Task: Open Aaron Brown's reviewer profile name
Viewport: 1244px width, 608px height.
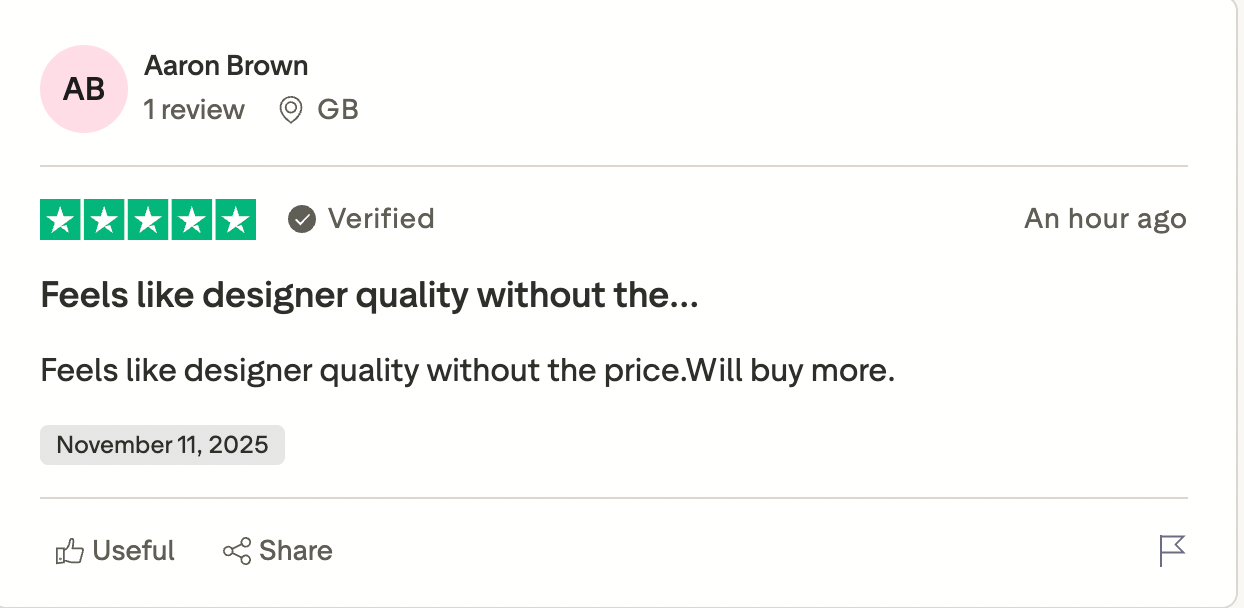Action: point(226,66)
